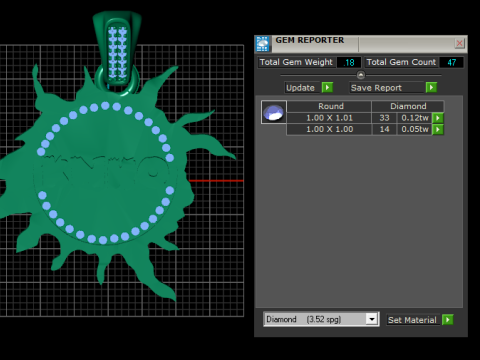Click the Gem Reporter panel icon
Image resolution: width=480 pixels, height=360 pixels.
point(262,44)
